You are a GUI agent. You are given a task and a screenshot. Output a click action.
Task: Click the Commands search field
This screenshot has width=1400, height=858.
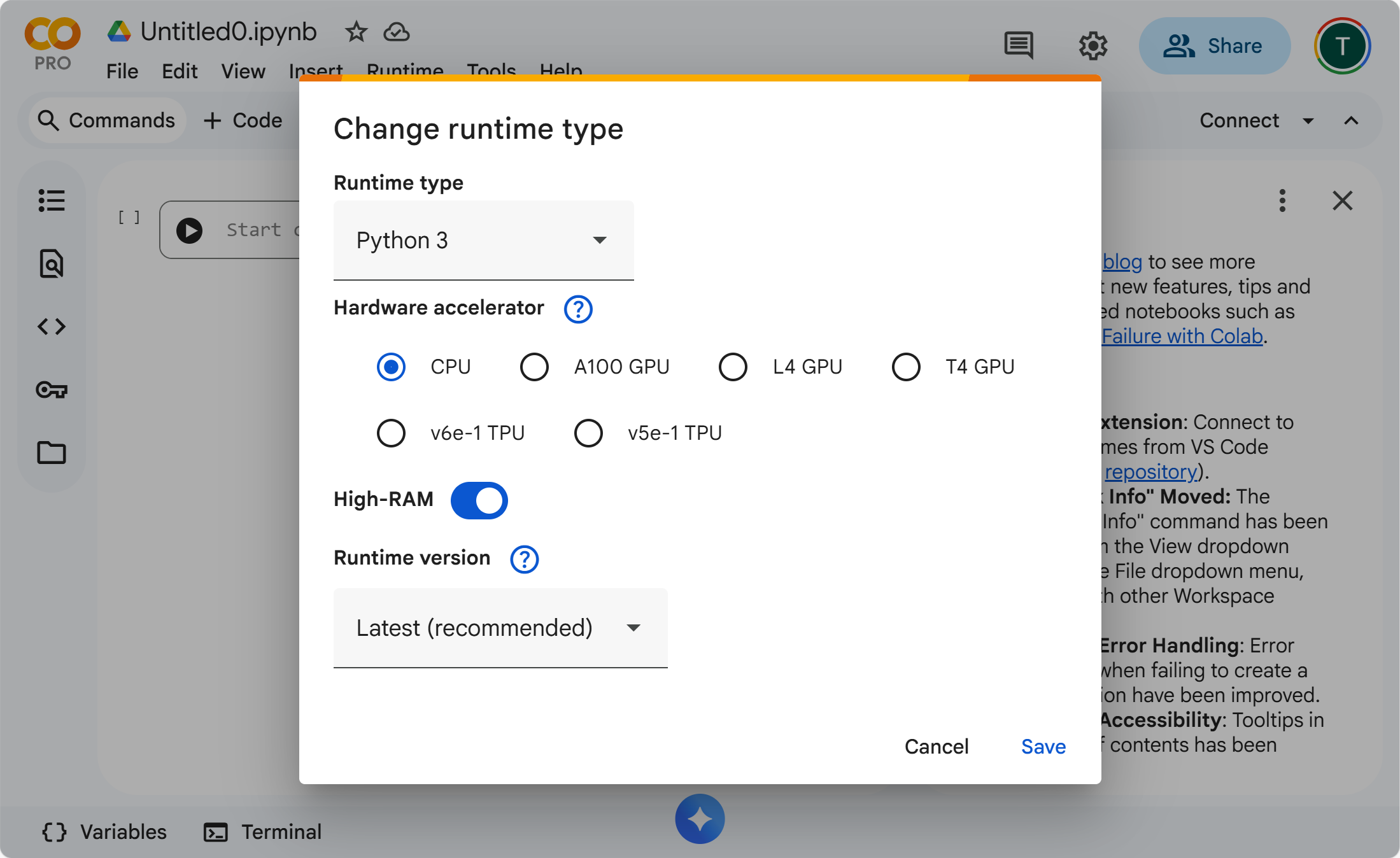[x=106, y=120]
